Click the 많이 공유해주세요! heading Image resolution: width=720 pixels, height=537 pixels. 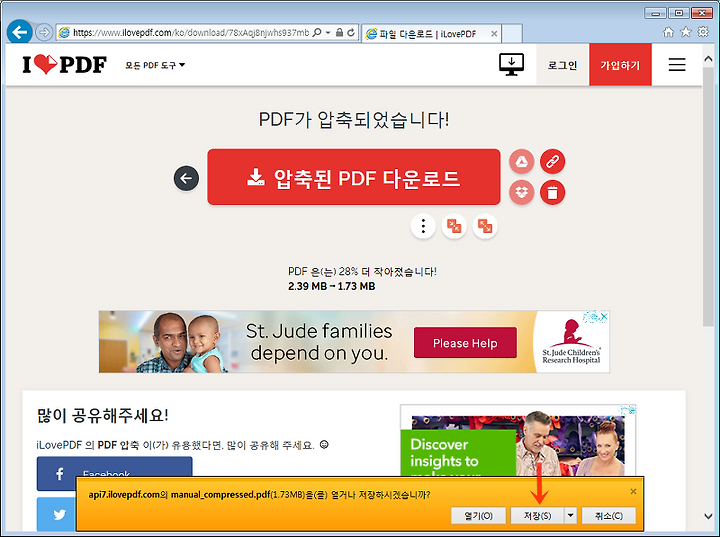(102, 415)
